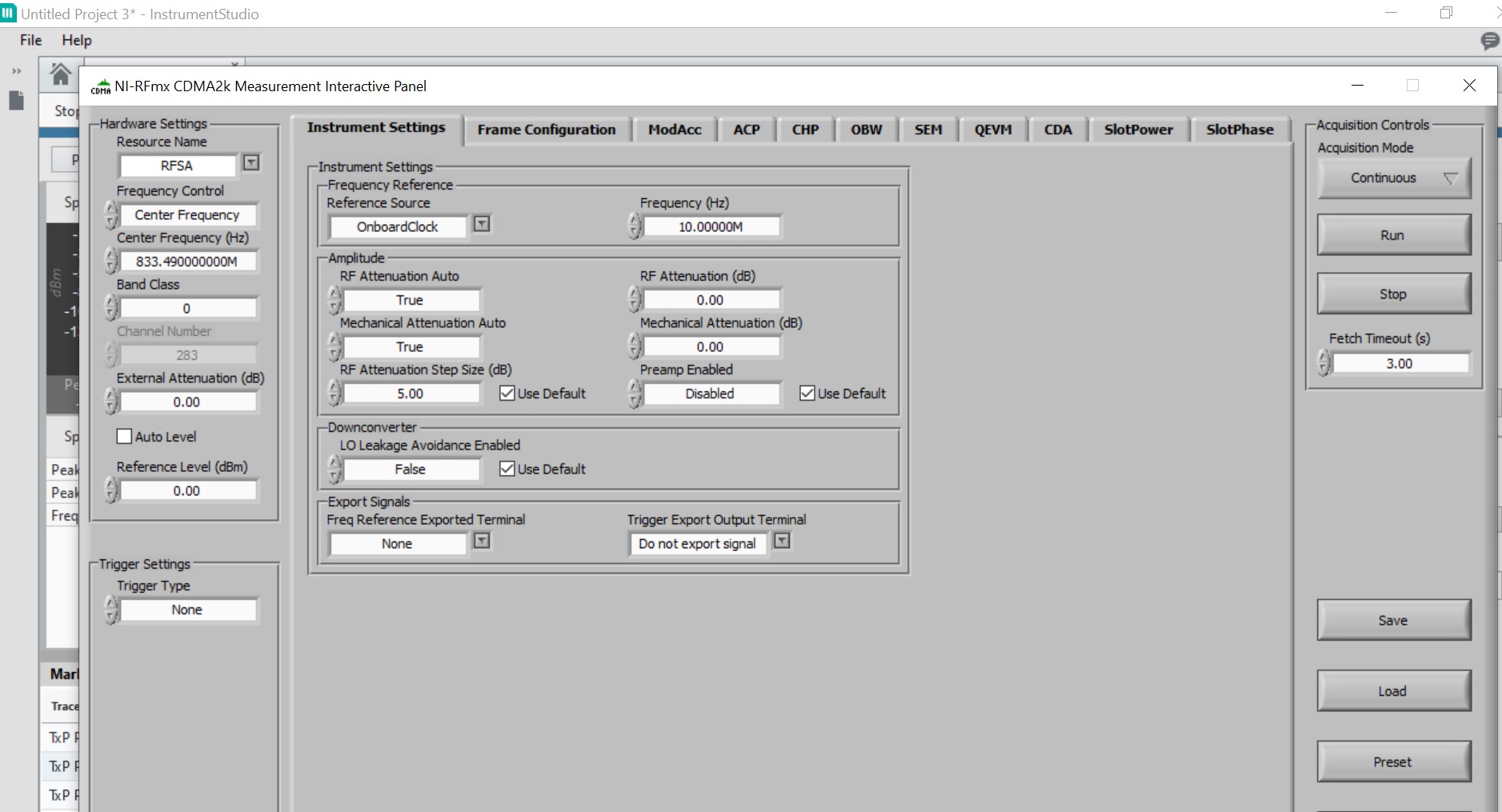The image size is (1502, 812).
Task: Switch to the QEVM tab
Action: click(x=993, y=130)
